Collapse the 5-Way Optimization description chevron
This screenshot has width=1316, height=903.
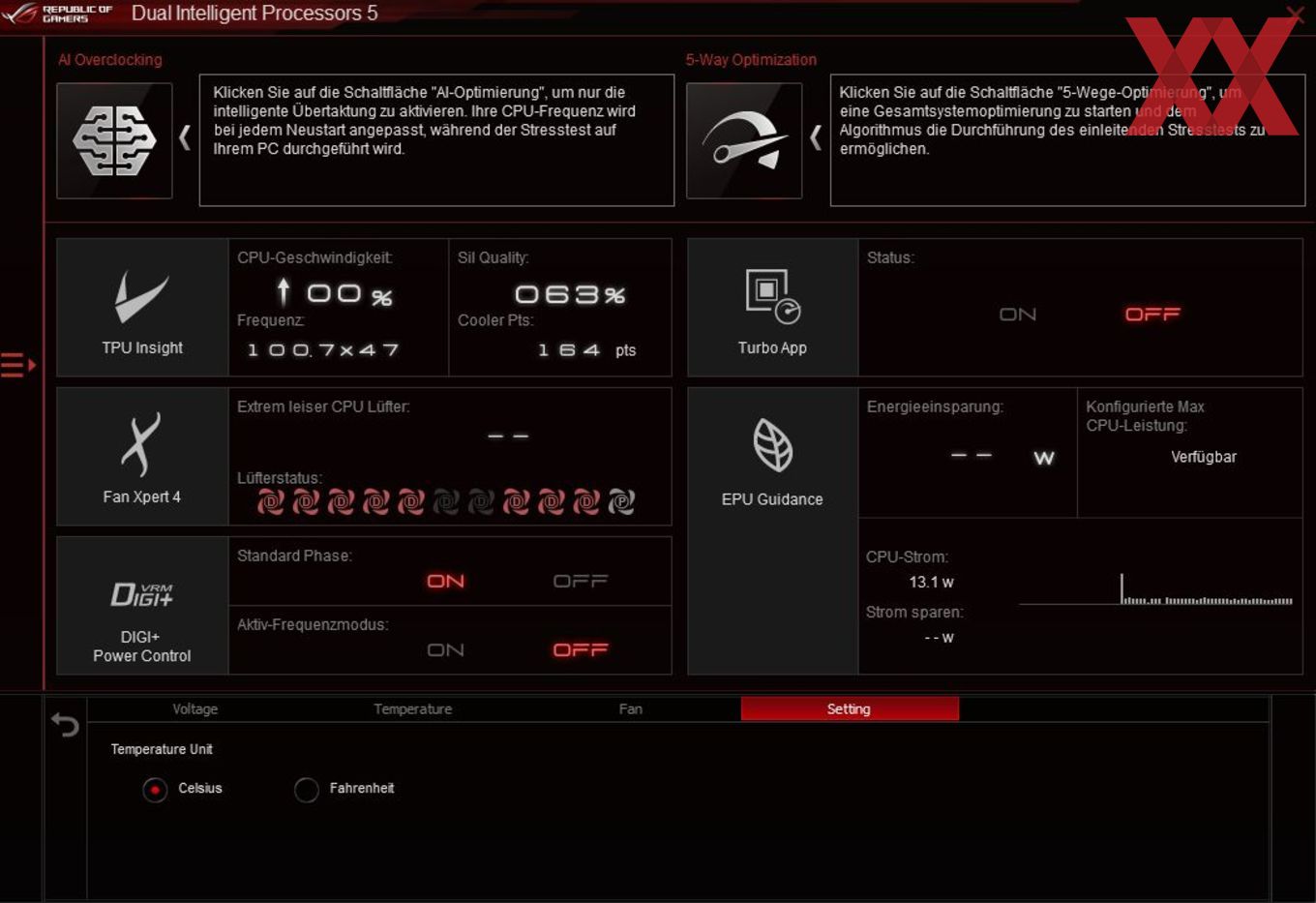tap(816, 138)
